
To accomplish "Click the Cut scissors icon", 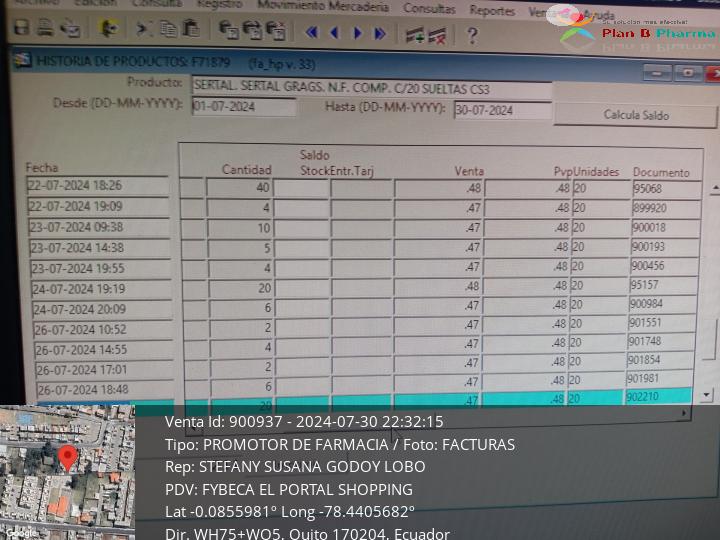I will [144, 29].
